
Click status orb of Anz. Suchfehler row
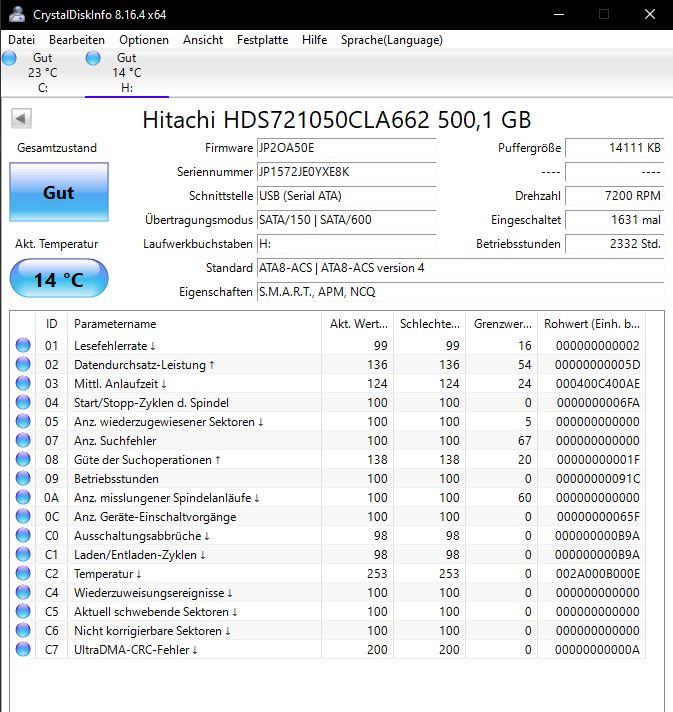tap(23, 441)
